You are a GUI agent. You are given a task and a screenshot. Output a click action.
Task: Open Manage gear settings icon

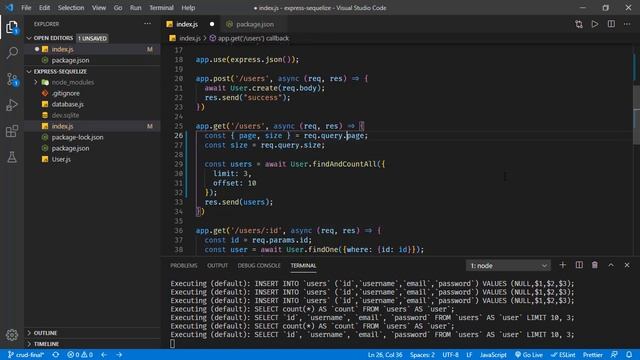pyautogui.click(x=12, y=335)
